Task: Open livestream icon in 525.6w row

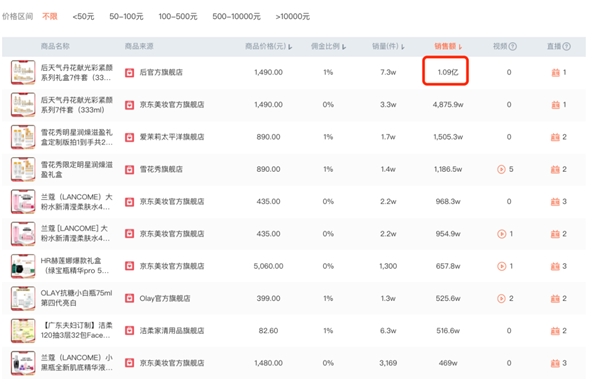Action: 555,299
